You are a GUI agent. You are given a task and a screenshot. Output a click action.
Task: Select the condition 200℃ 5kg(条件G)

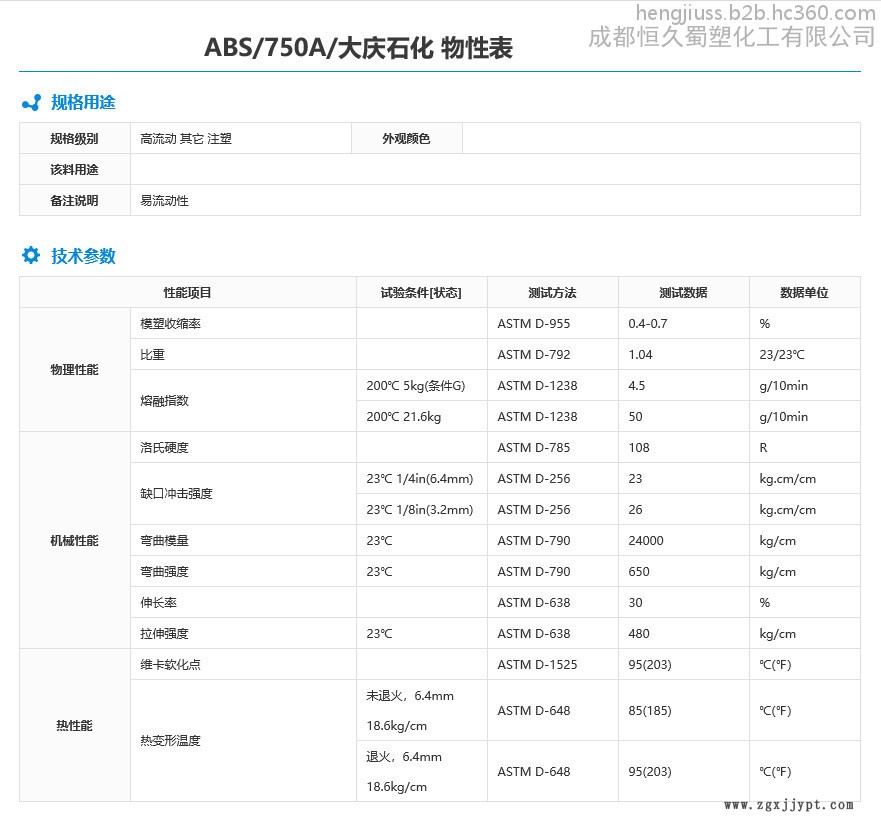click(416, 385)
